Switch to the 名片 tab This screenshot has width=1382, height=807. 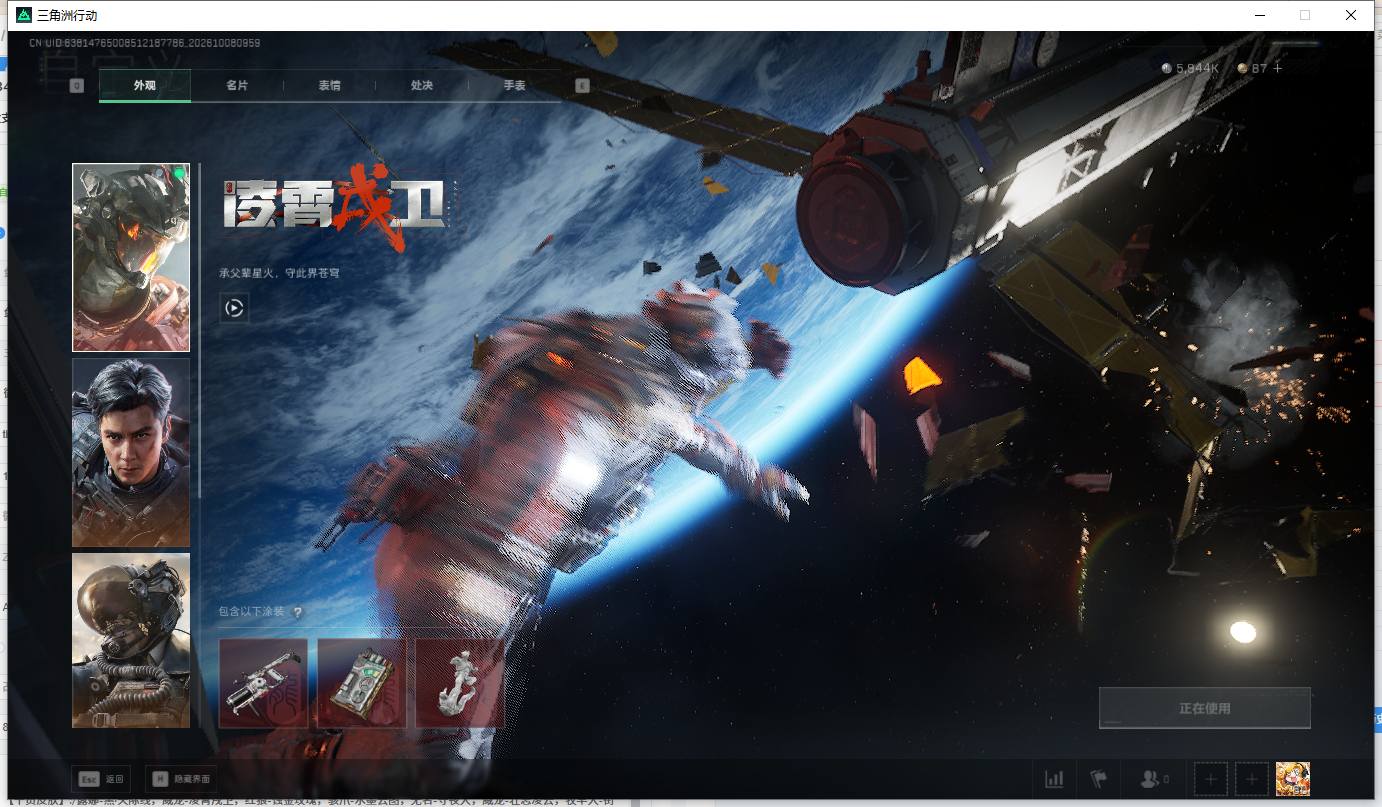237,86
